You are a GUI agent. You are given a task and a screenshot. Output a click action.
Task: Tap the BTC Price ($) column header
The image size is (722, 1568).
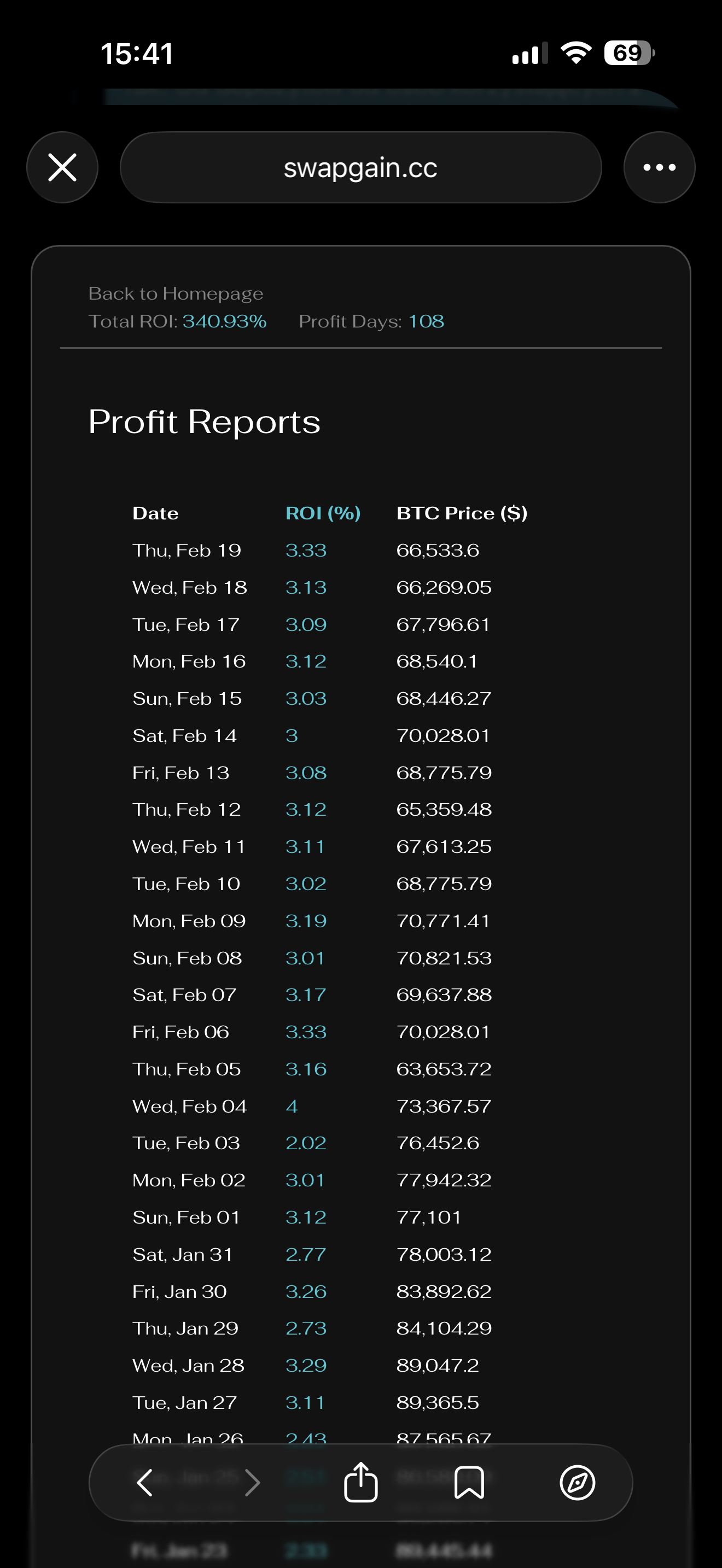point(462,513)
